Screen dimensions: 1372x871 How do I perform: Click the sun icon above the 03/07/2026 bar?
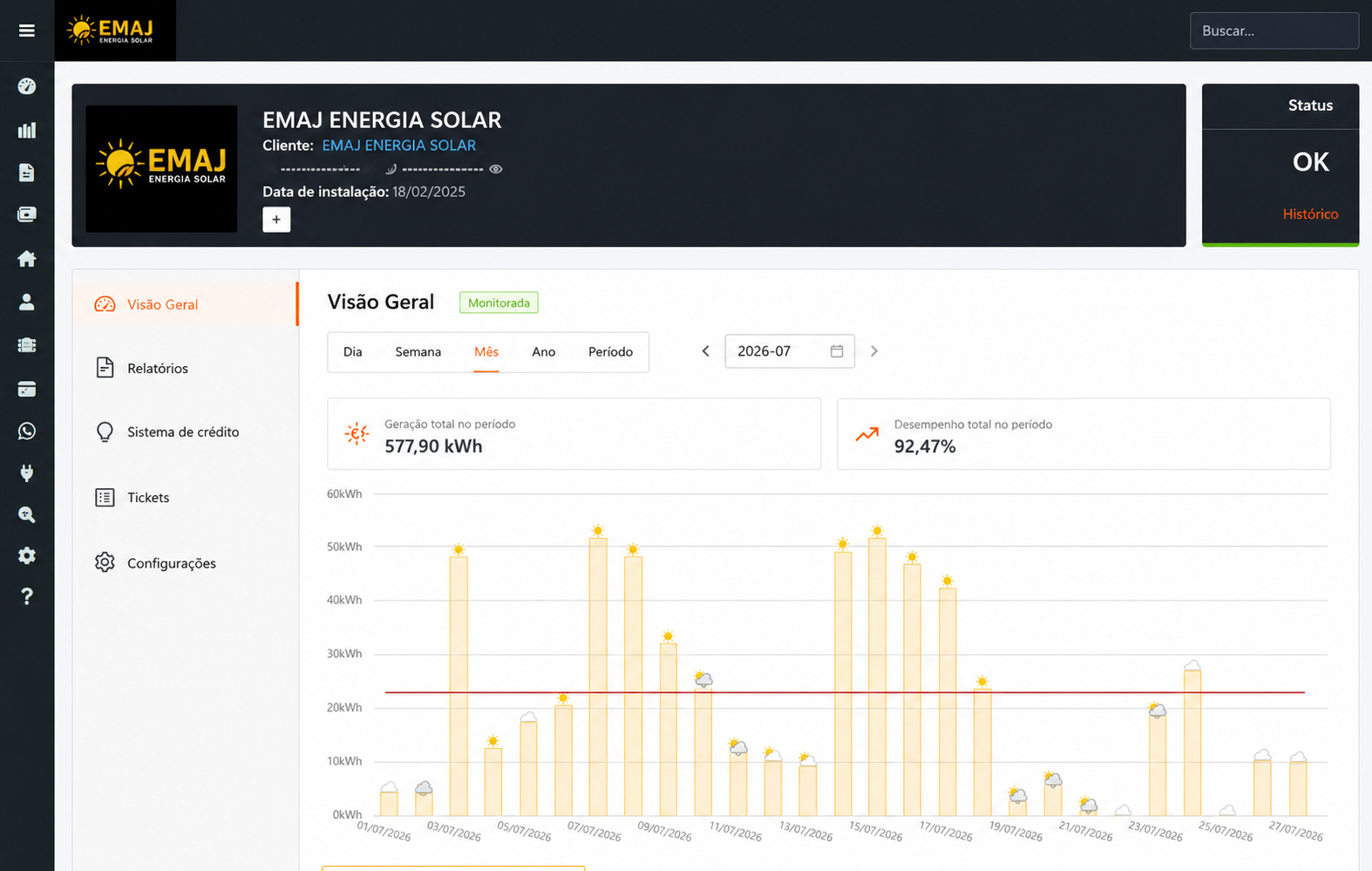point(458,550)
